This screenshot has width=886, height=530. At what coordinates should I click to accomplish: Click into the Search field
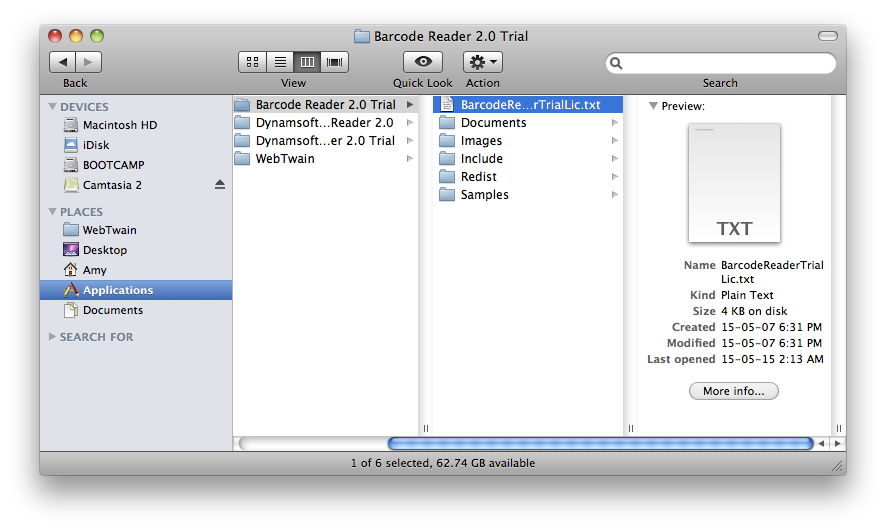click(720, 63)
